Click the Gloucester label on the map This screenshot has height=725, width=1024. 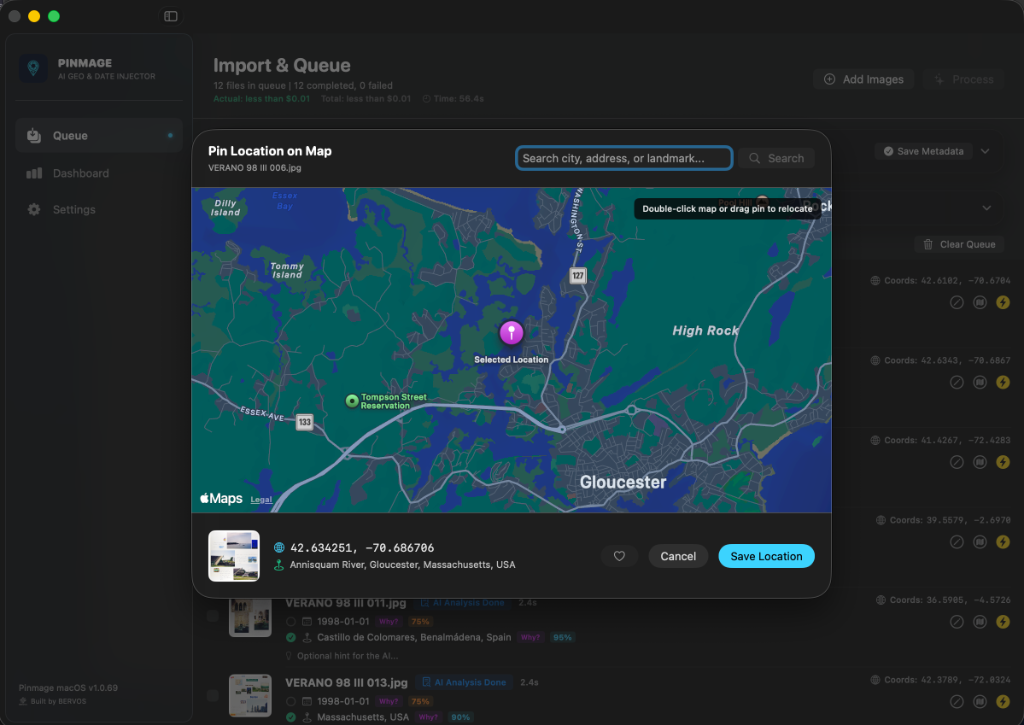click(x=623, y=482)
